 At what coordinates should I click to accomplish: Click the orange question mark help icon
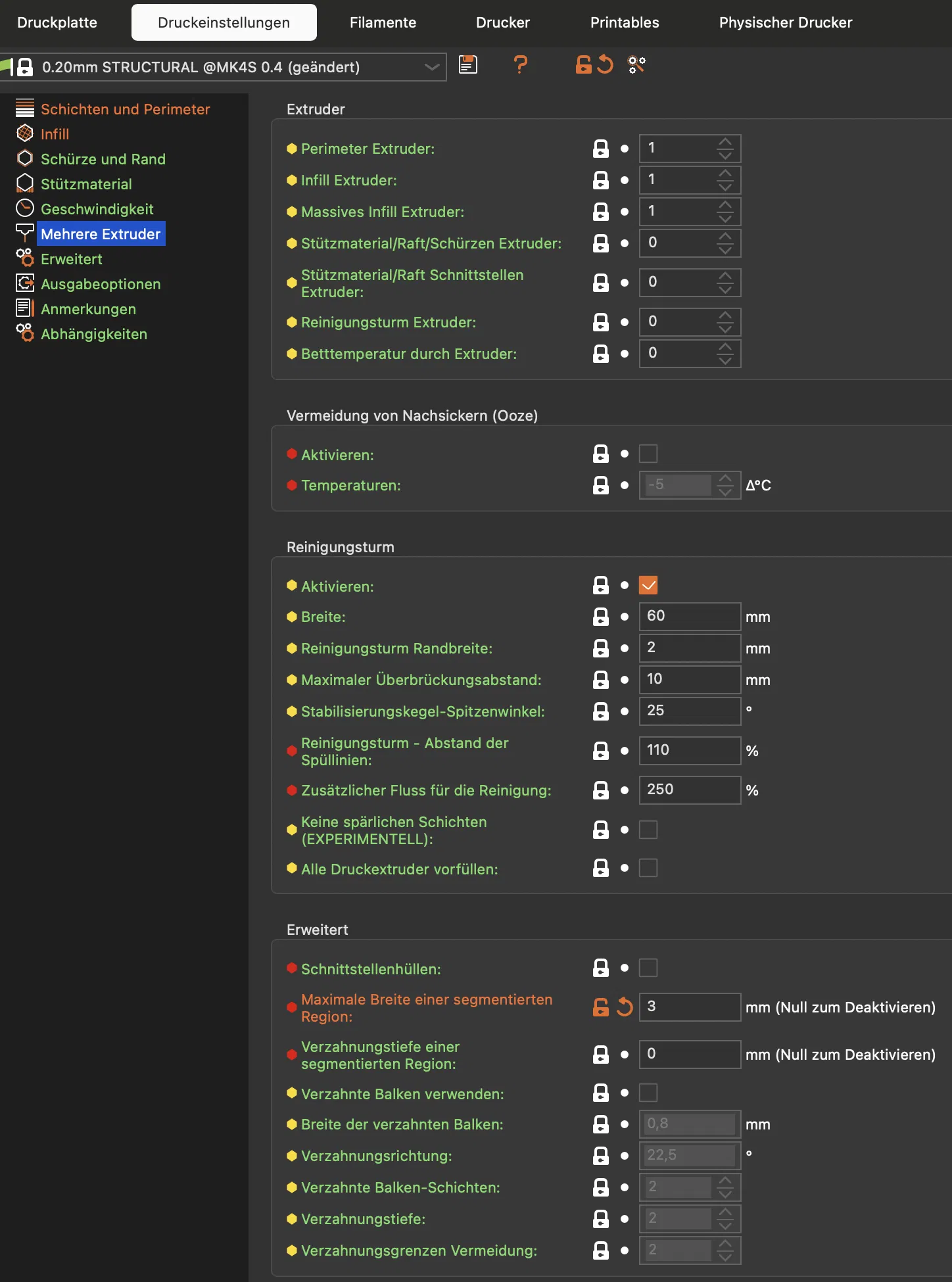point(520,64)
